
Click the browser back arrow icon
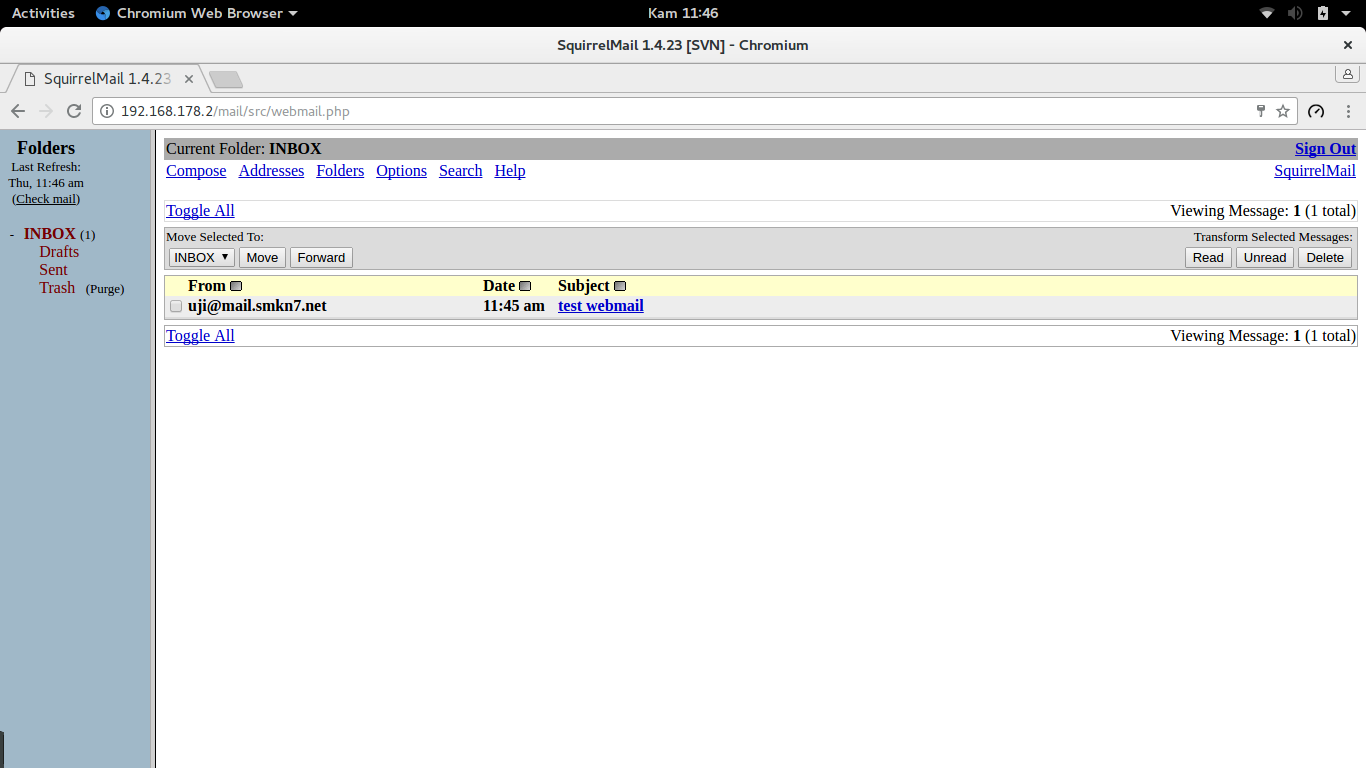click(x=18, y=111)
